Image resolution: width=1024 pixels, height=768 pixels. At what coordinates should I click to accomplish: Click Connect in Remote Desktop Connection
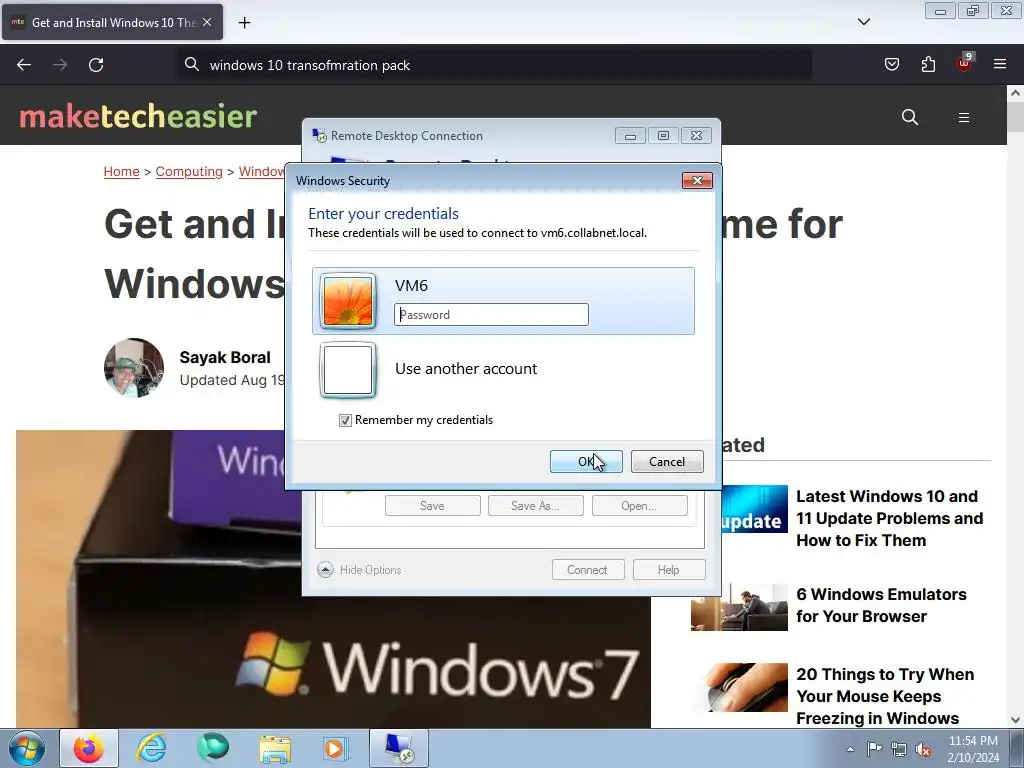[x=588, y=569]
